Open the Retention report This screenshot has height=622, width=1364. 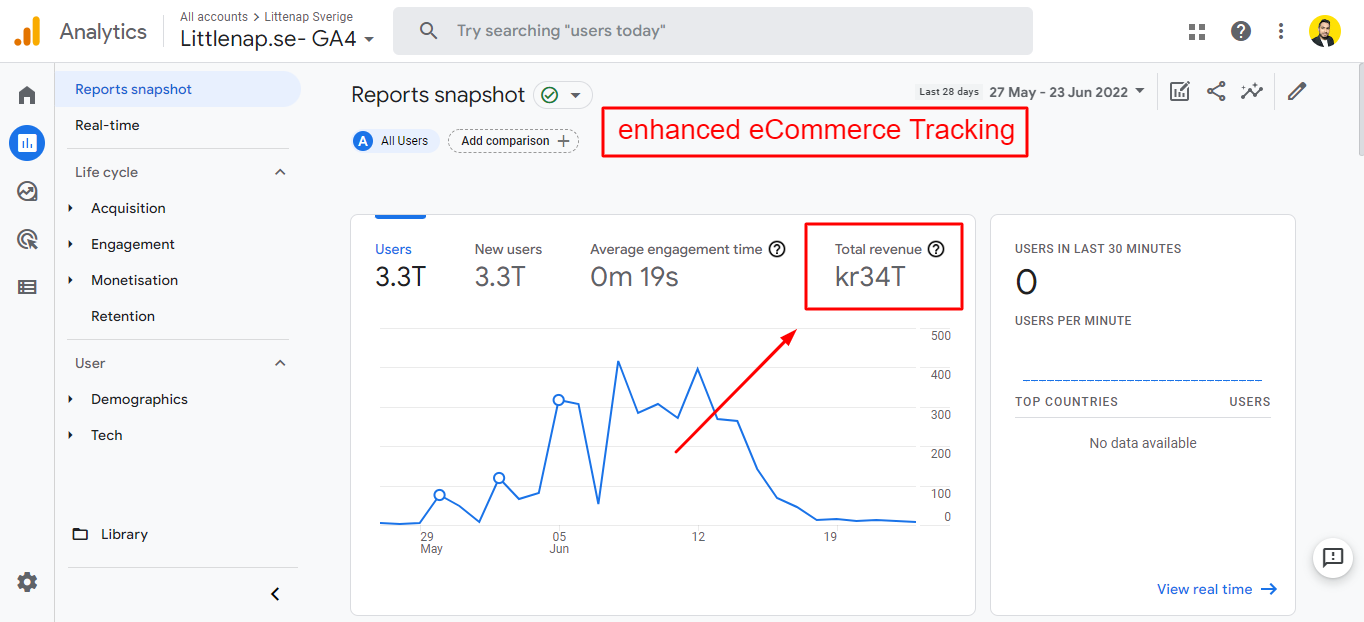tap(123, 316)
